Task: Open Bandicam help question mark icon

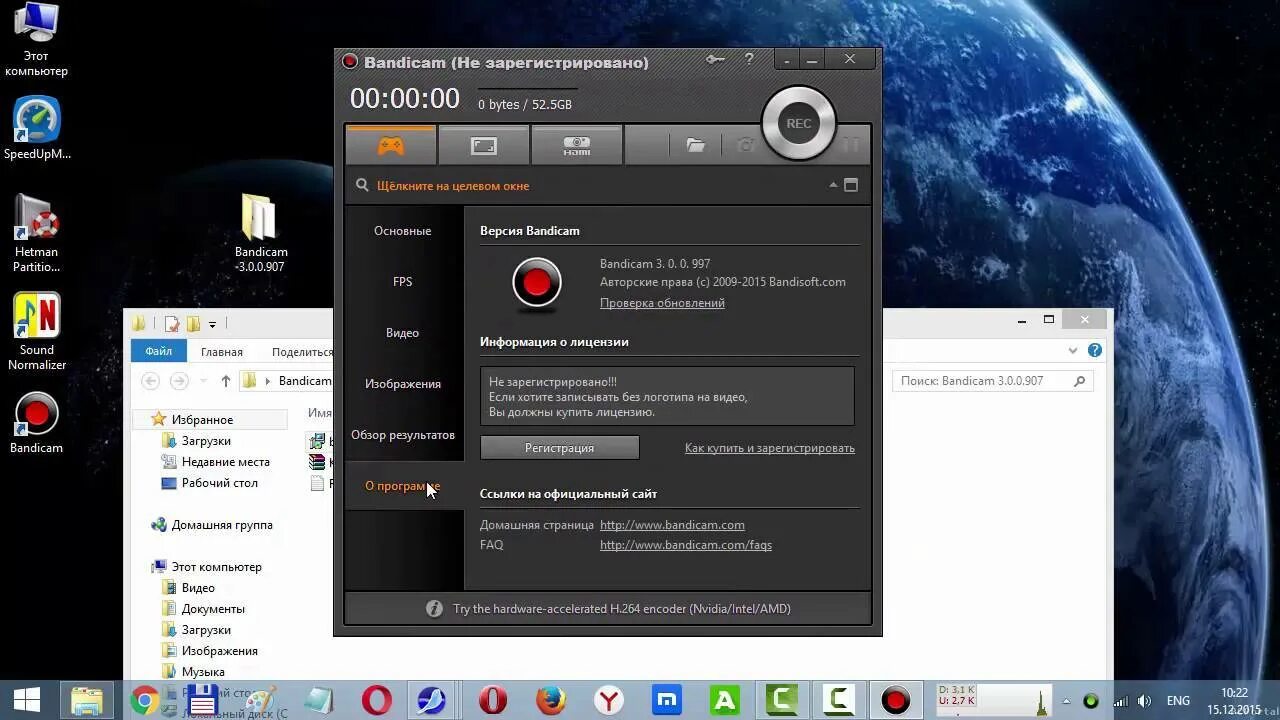Action: click(x=749, y=60)
